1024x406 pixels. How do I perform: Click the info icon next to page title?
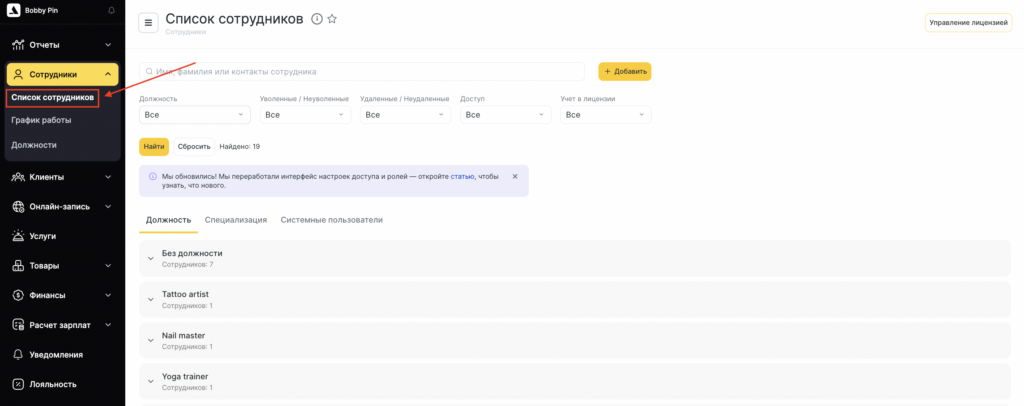317,19
